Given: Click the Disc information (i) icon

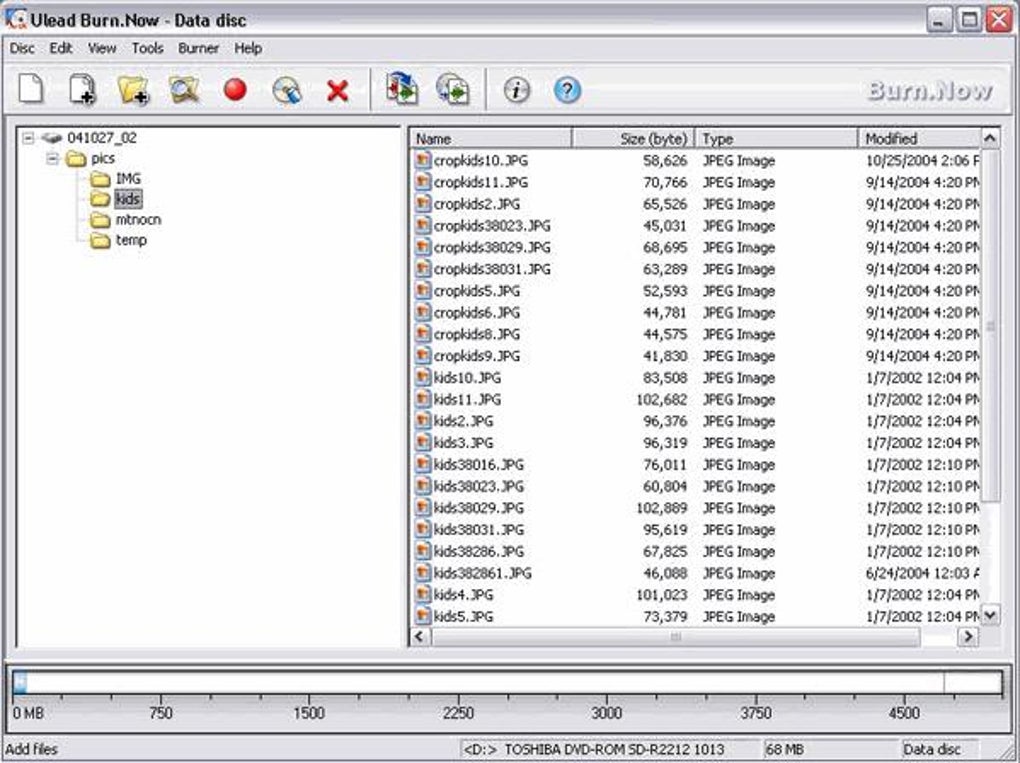Looking at the screenshot, I should tap(517, 90).
